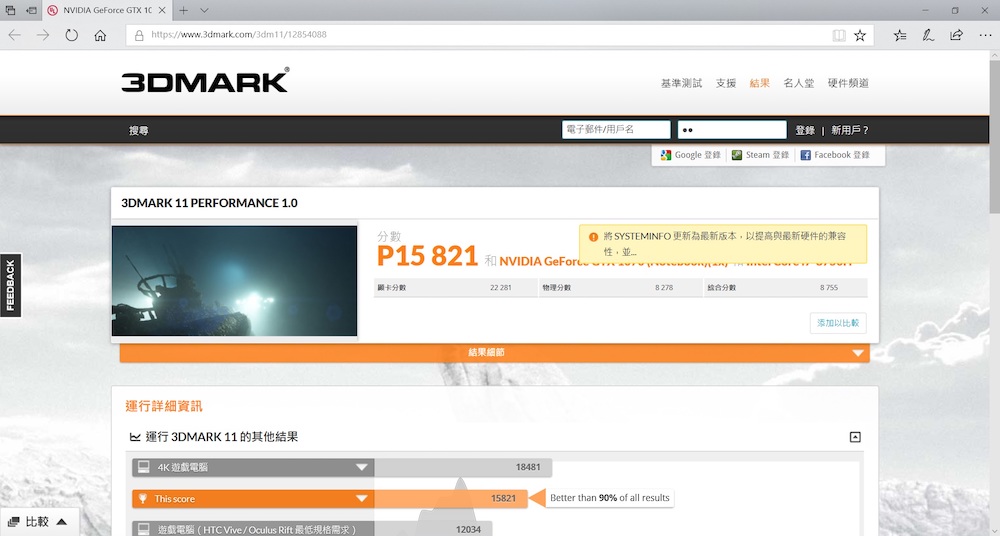Open the favorites hub icon

coord(900,35)
